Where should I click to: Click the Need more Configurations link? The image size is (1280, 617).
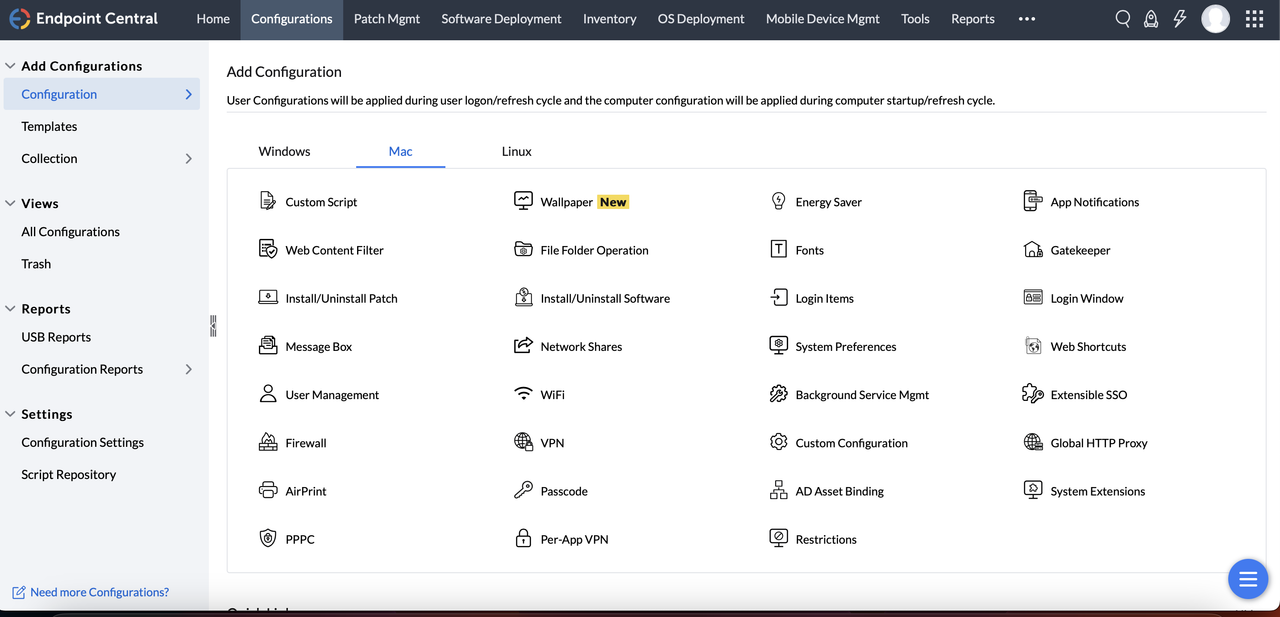coord(99,592)
